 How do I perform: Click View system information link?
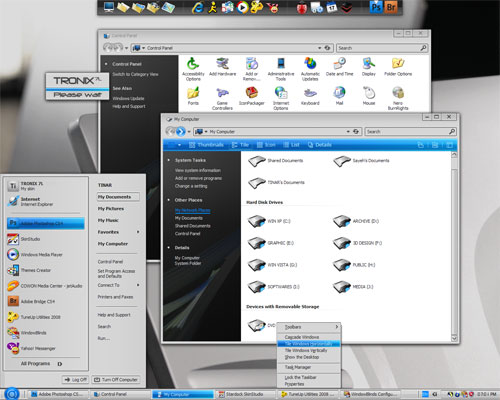[198, 170]
